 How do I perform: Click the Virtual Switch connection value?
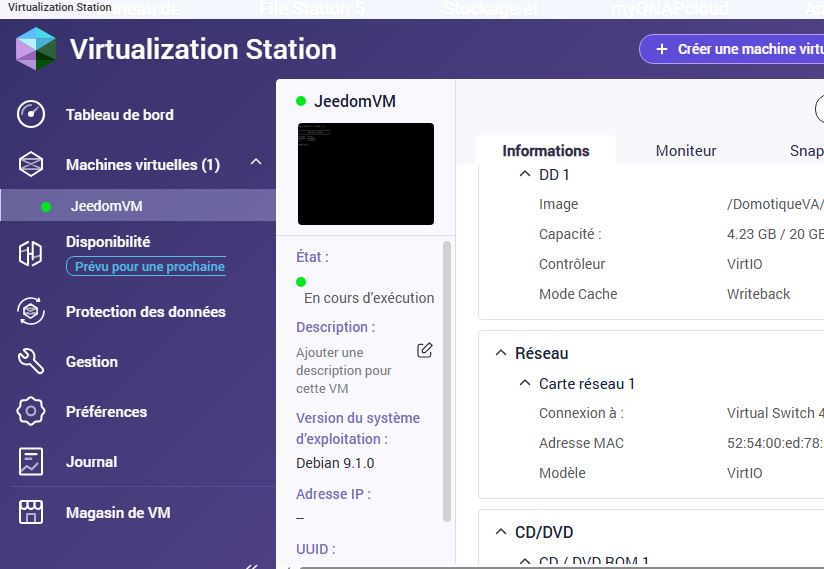775,413
